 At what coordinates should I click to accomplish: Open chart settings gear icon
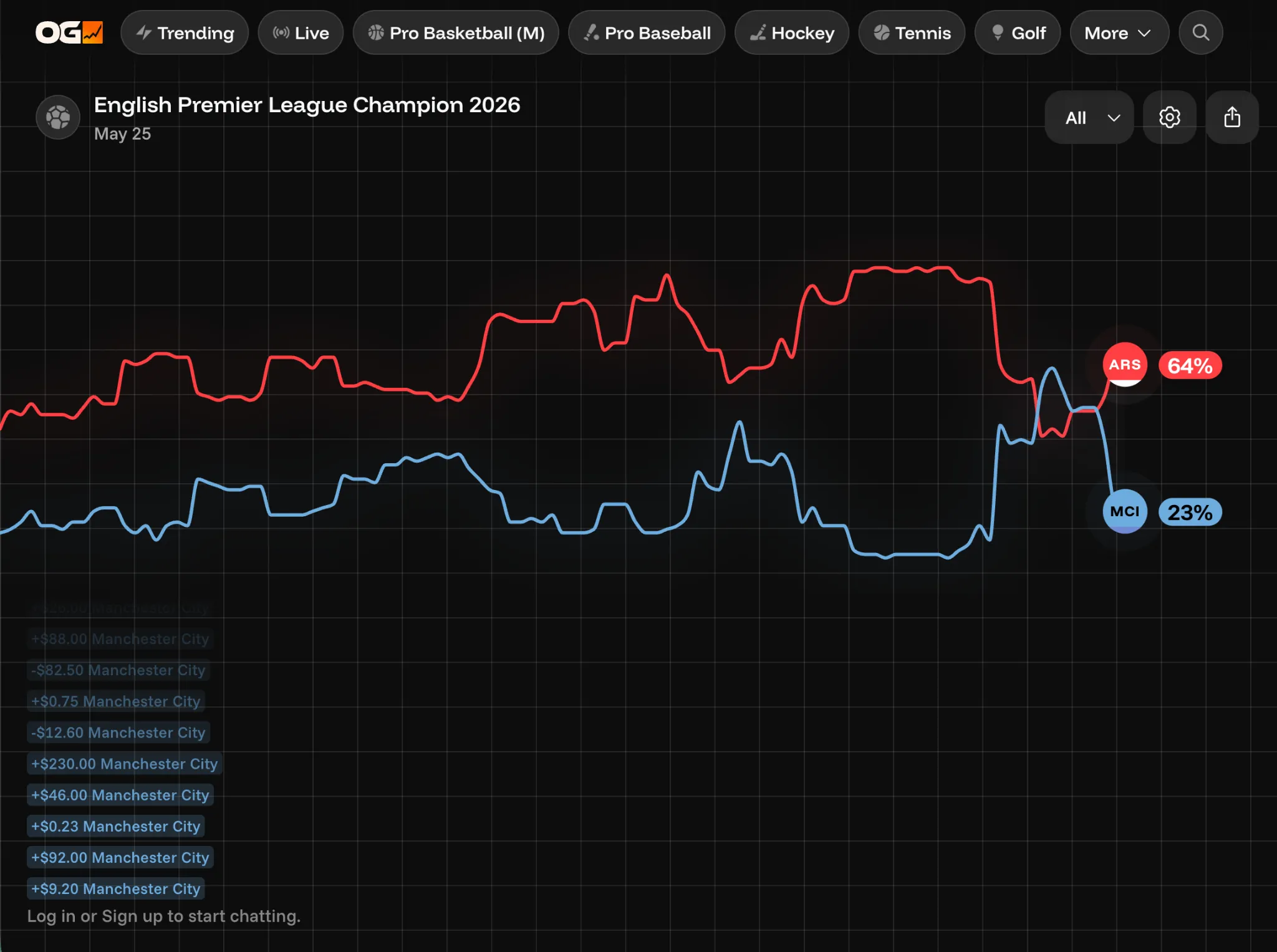point(1170,117)
